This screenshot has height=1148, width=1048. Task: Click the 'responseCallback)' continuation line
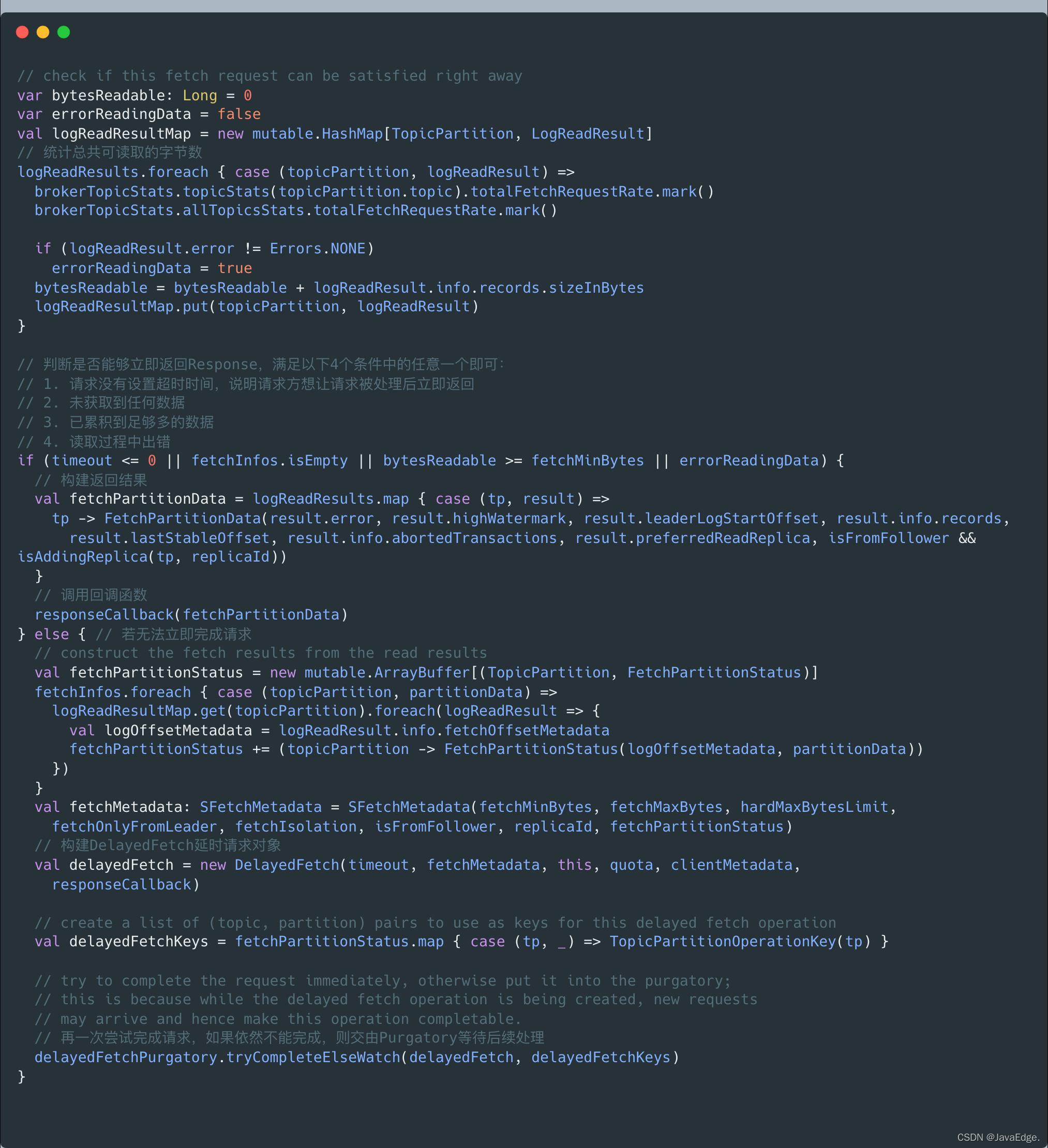[x=126, y=885]
